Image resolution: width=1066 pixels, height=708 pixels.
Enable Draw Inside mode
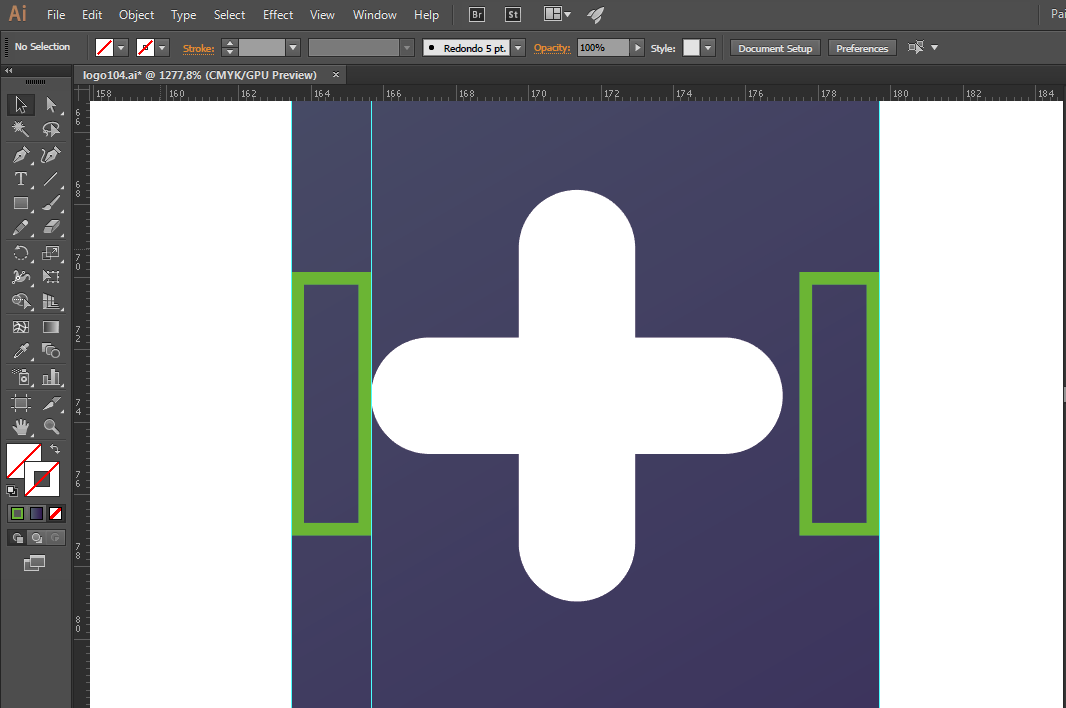pos(56,538)
